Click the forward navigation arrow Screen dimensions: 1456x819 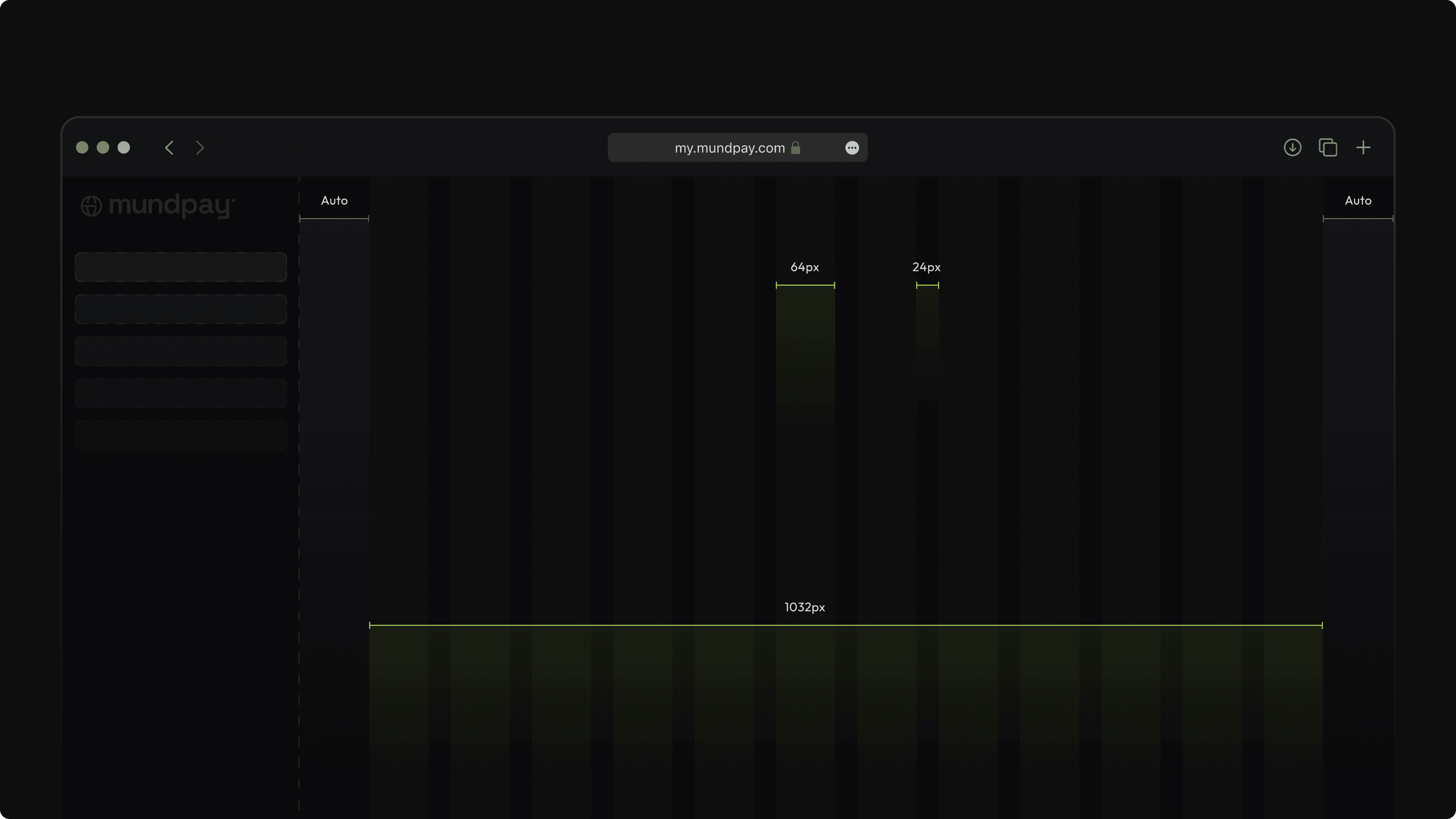pos(201,148)
